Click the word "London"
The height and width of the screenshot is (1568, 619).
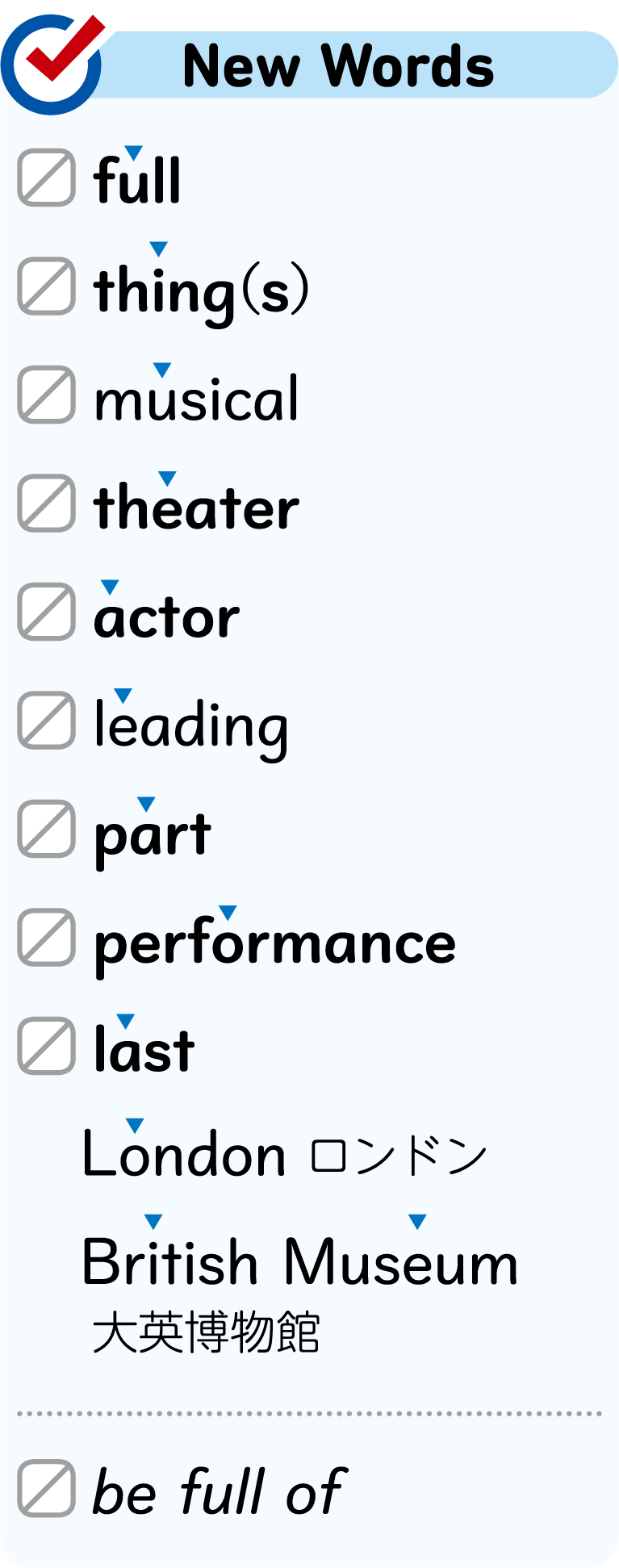(184, 1154)
